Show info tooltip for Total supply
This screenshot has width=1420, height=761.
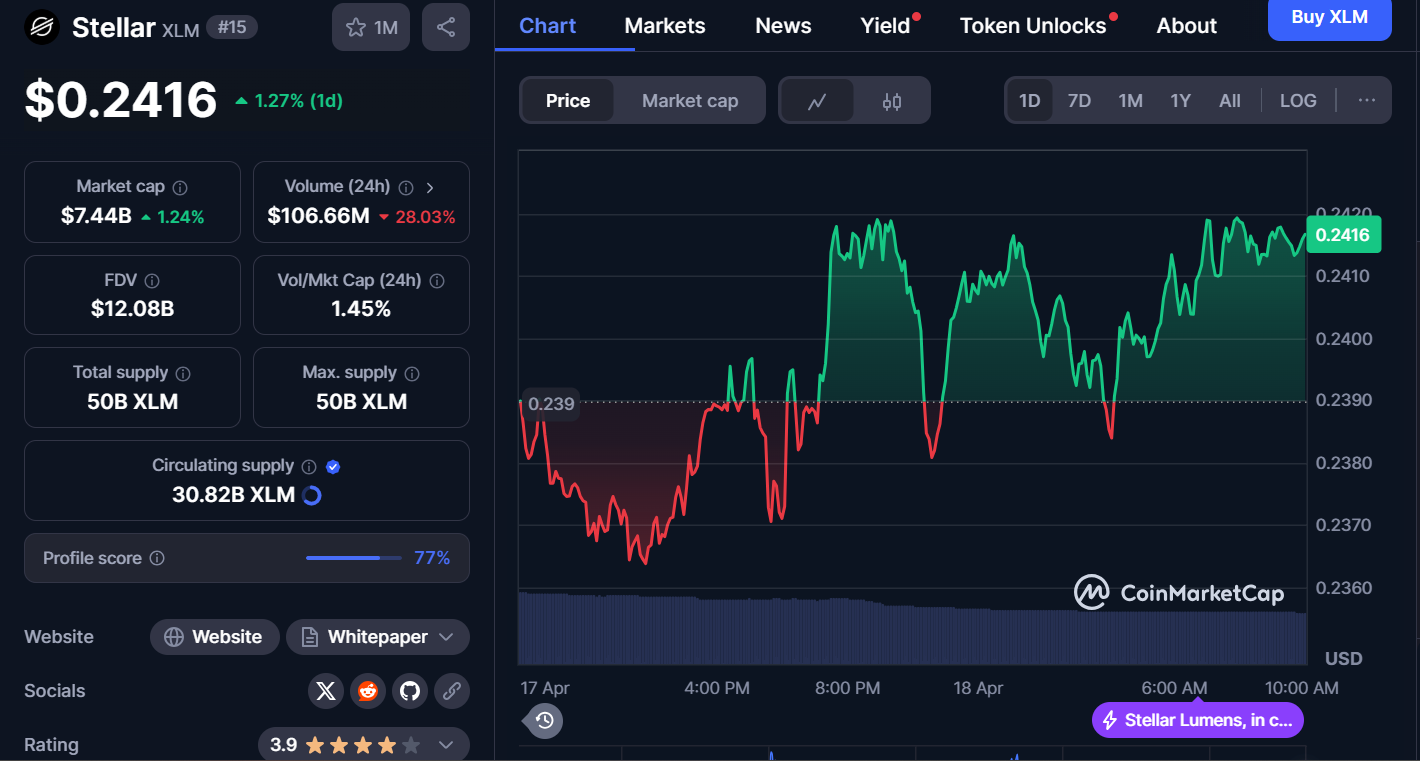[x=183, y=373]
